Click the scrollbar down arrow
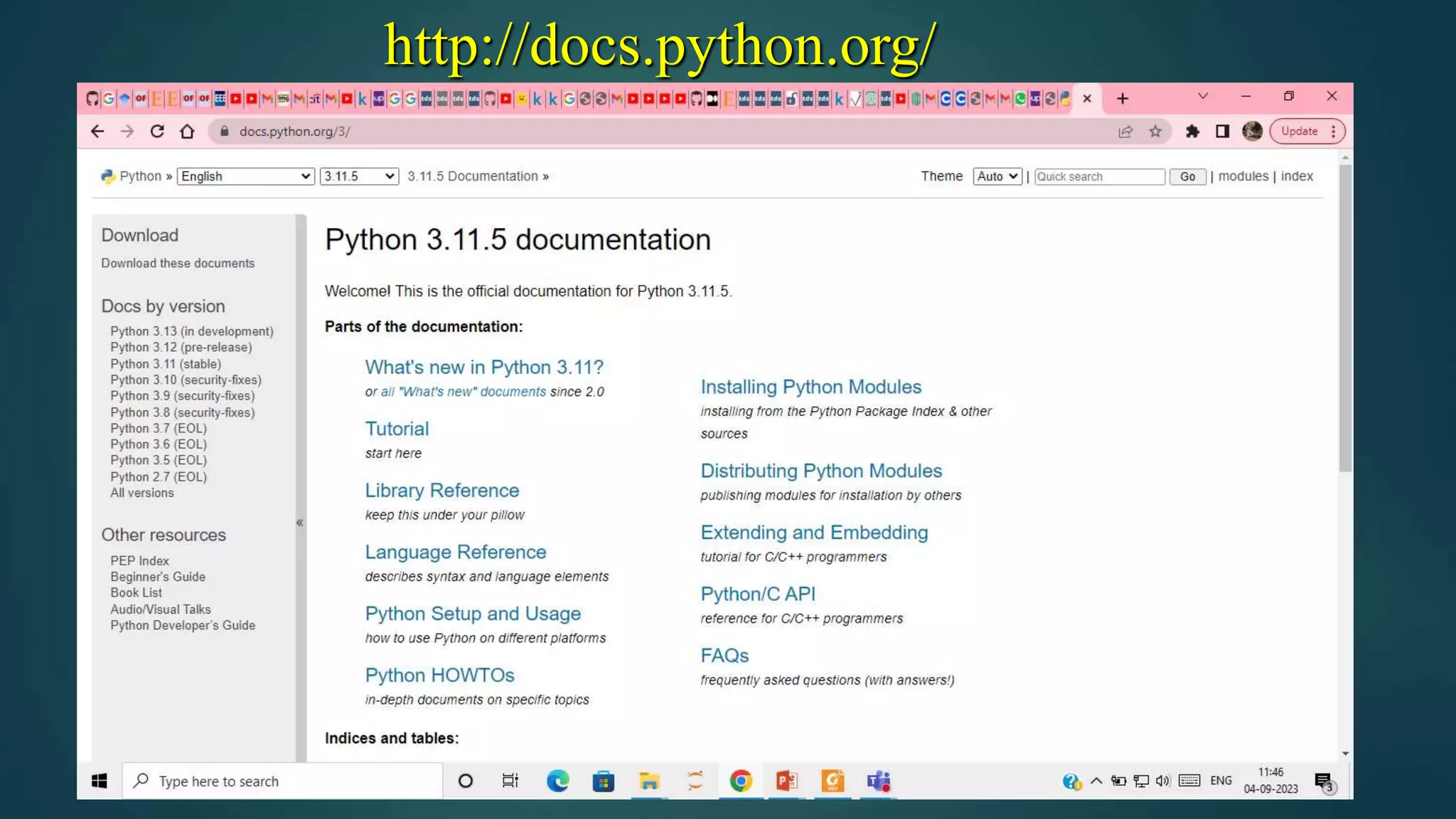This screenshot has width=1456, height=819. click(1345, 754)
